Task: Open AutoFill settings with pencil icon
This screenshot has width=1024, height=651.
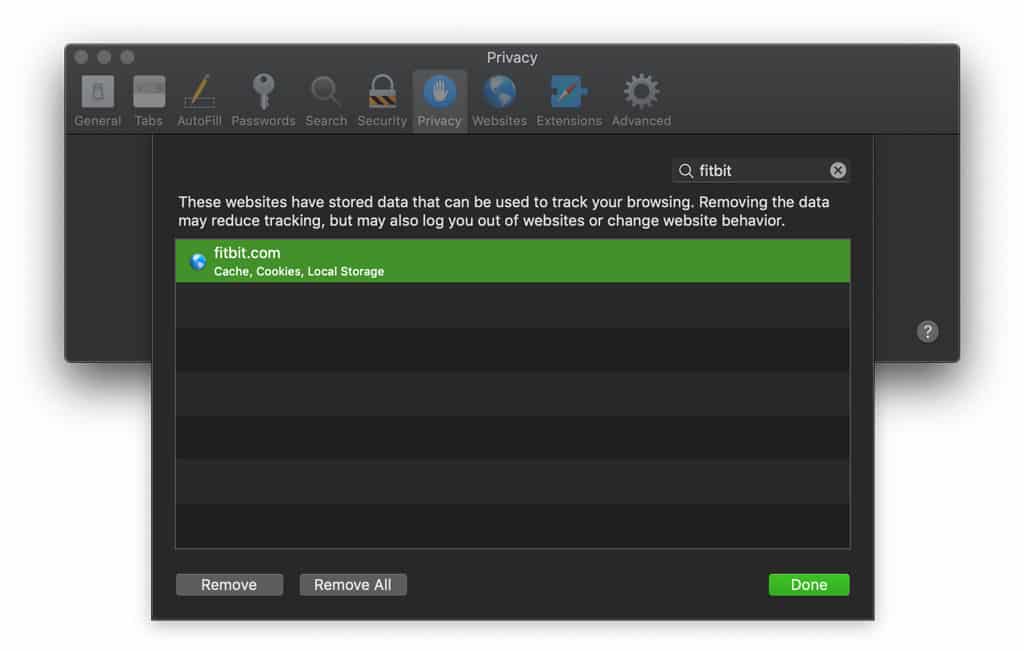Action: (199, 101)
